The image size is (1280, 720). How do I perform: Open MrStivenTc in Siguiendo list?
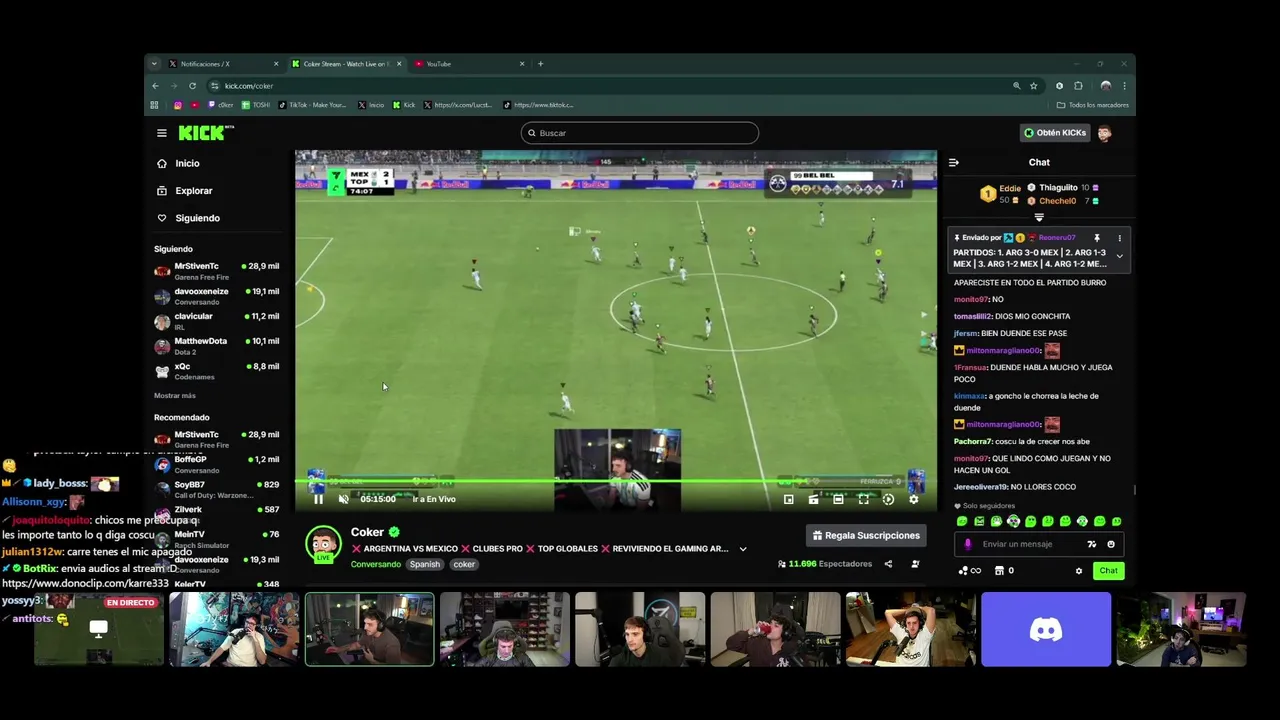[x=217, y=271]
